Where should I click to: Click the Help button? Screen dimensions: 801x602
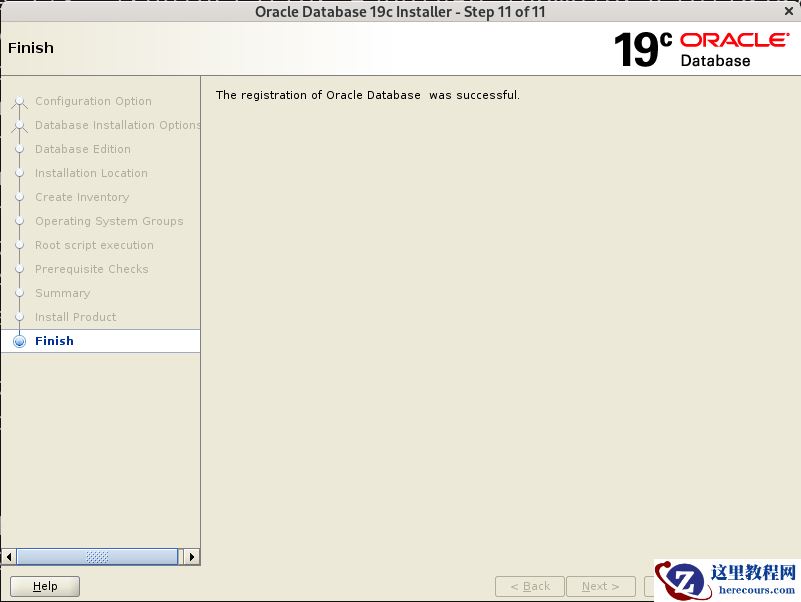45,586
